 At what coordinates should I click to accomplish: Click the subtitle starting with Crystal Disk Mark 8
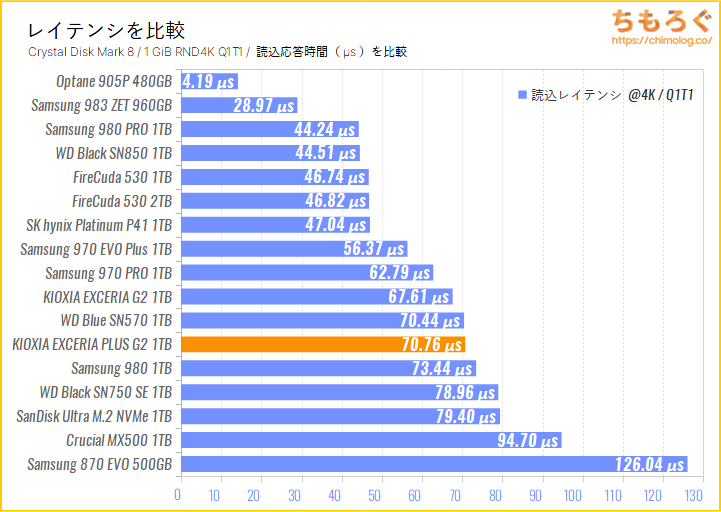pyautogui.click(x=217, y=52)
